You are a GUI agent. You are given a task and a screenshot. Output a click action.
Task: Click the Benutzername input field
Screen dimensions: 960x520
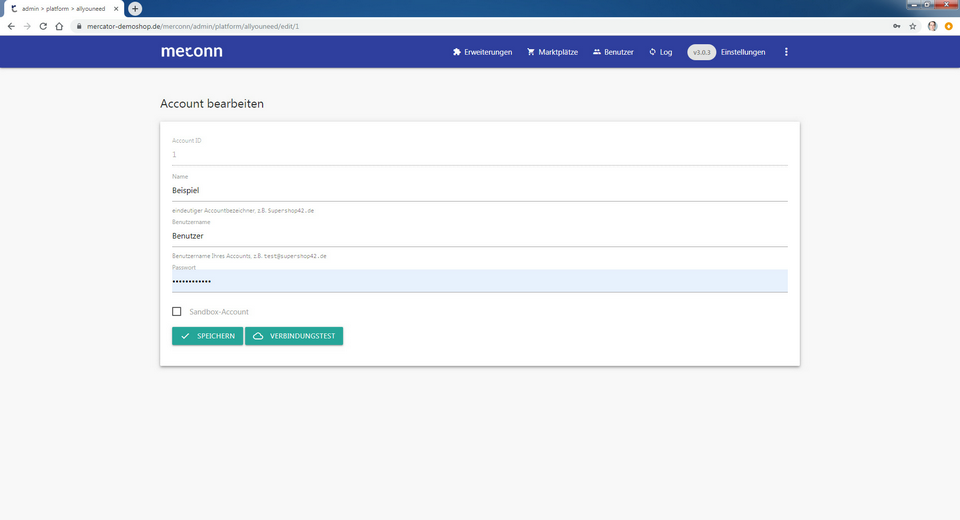coord(479,236)
